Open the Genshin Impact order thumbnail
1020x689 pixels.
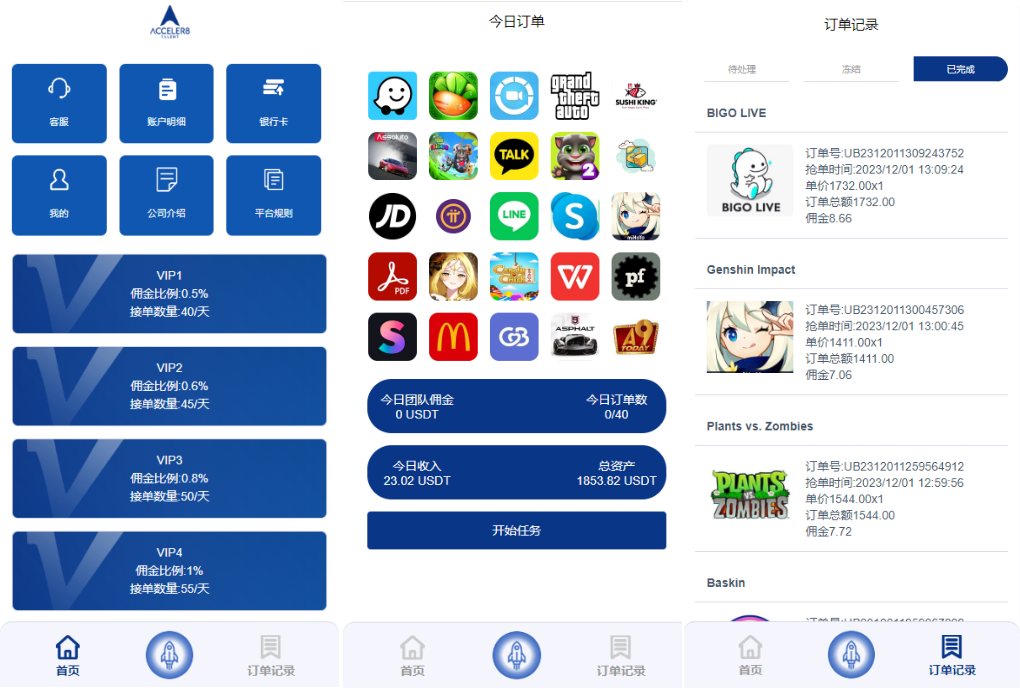[750, 337]
